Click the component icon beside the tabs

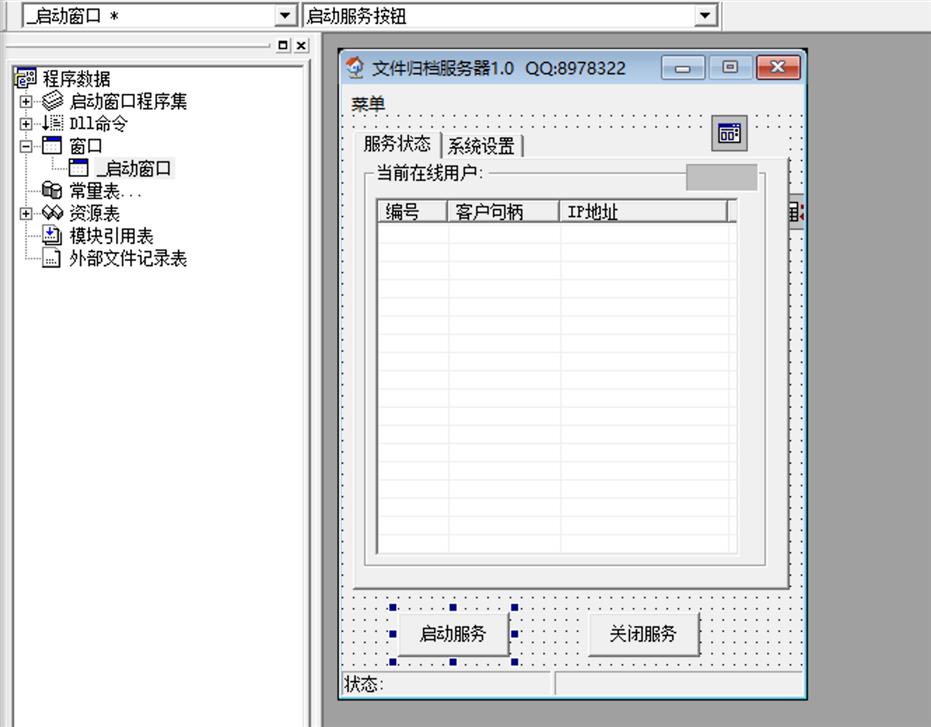[729, 133]
